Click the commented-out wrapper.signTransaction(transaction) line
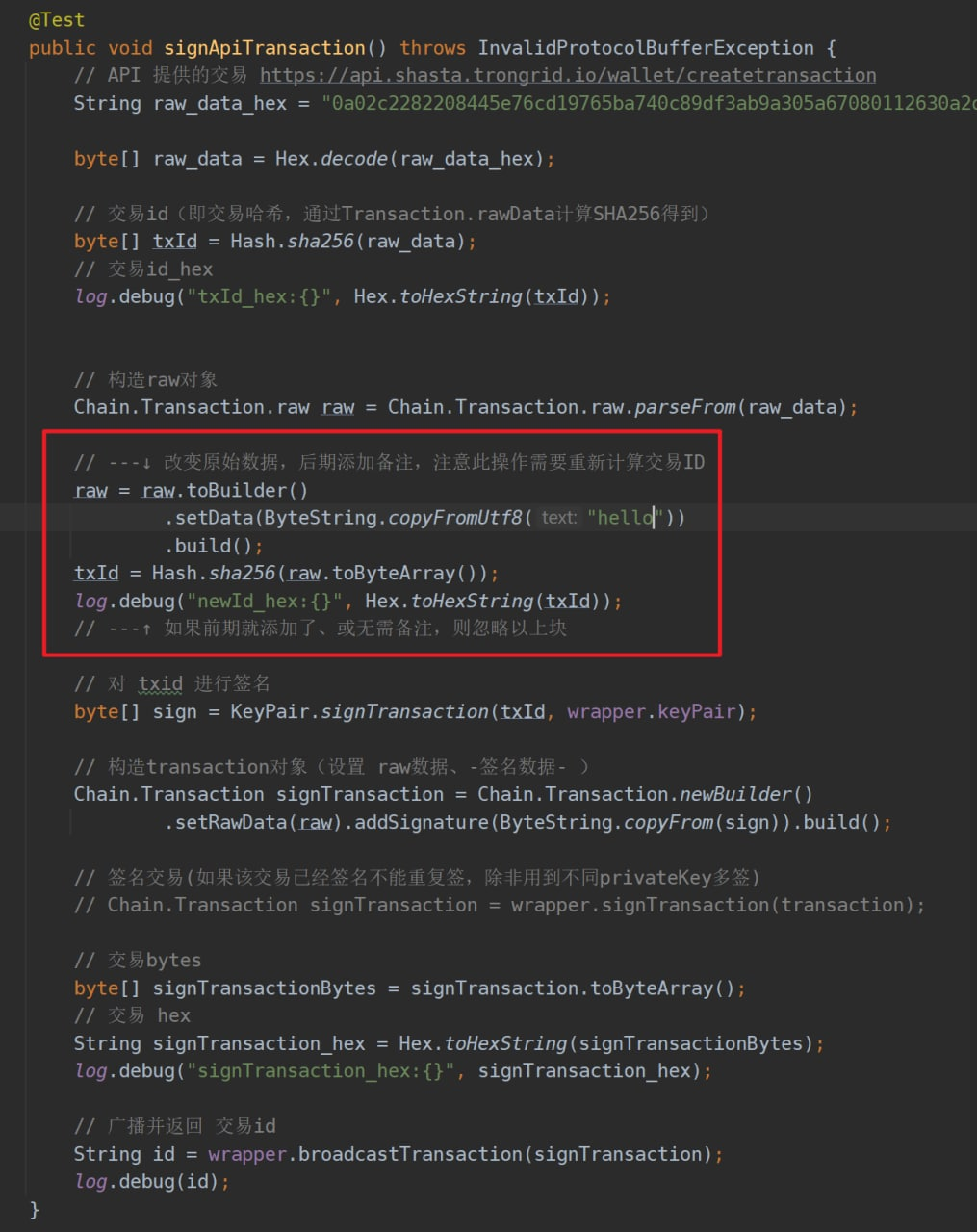 click(500, 906)
